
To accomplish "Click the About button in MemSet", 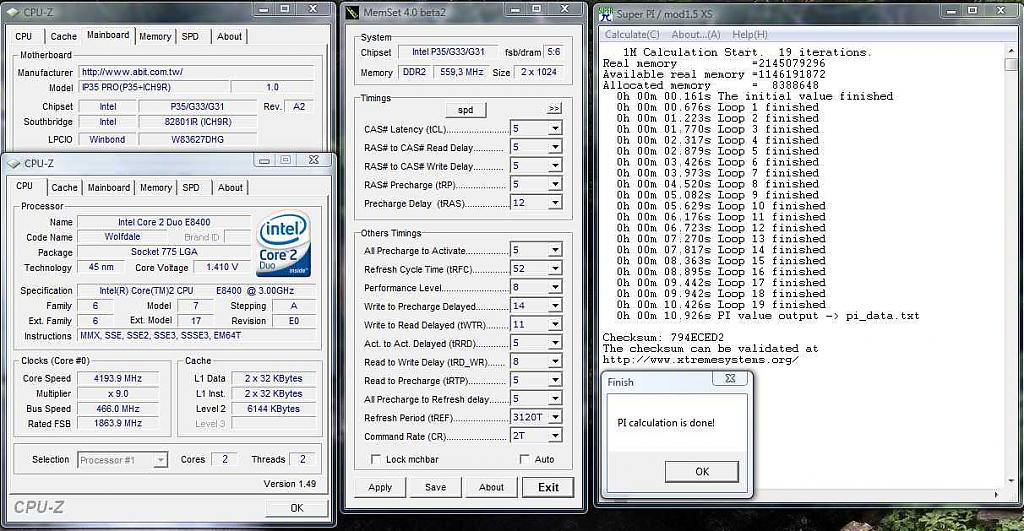I will click(491, 487).
